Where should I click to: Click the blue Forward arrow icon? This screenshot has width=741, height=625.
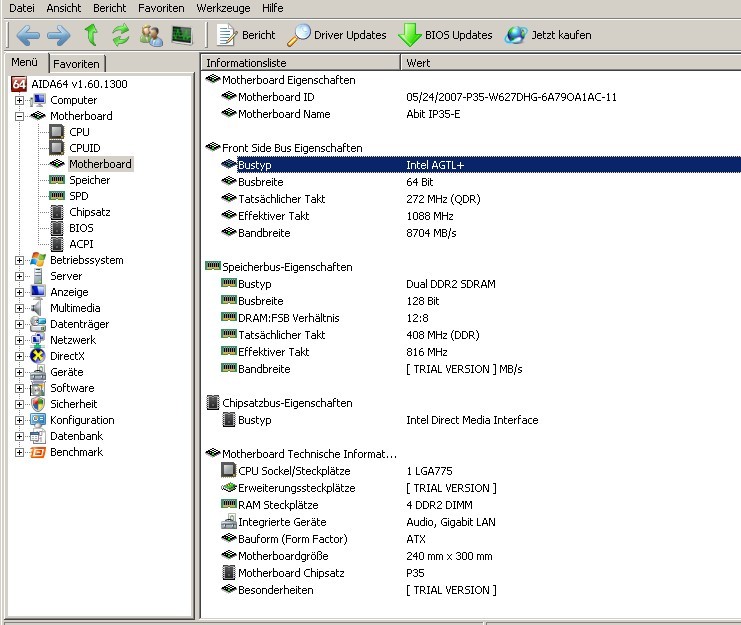point(59,35)
